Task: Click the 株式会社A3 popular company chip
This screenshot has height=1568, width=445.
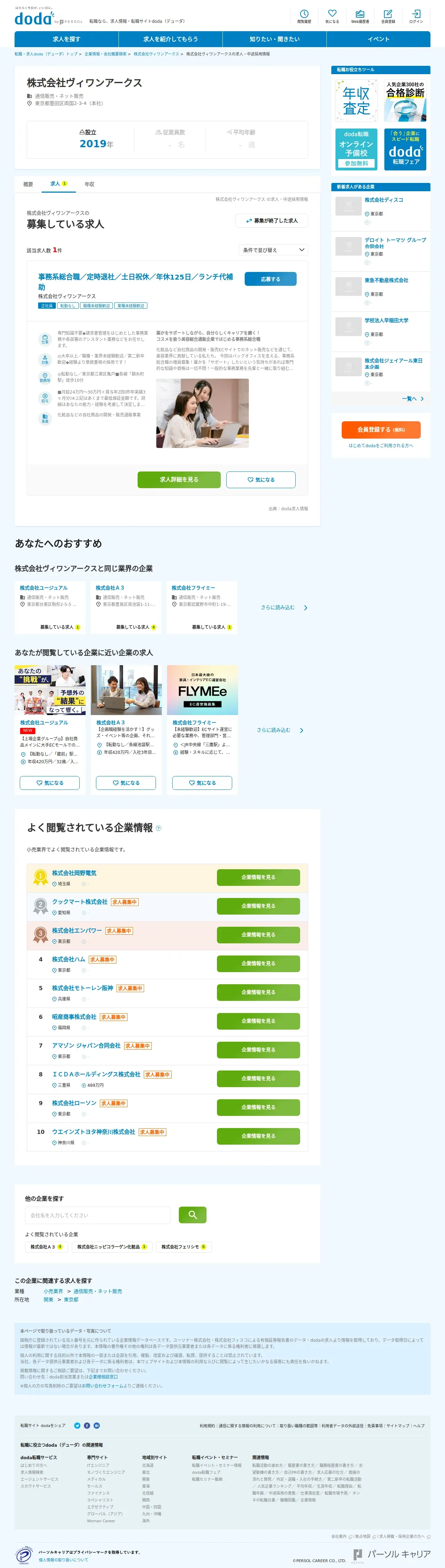Action: [46, 1247]
